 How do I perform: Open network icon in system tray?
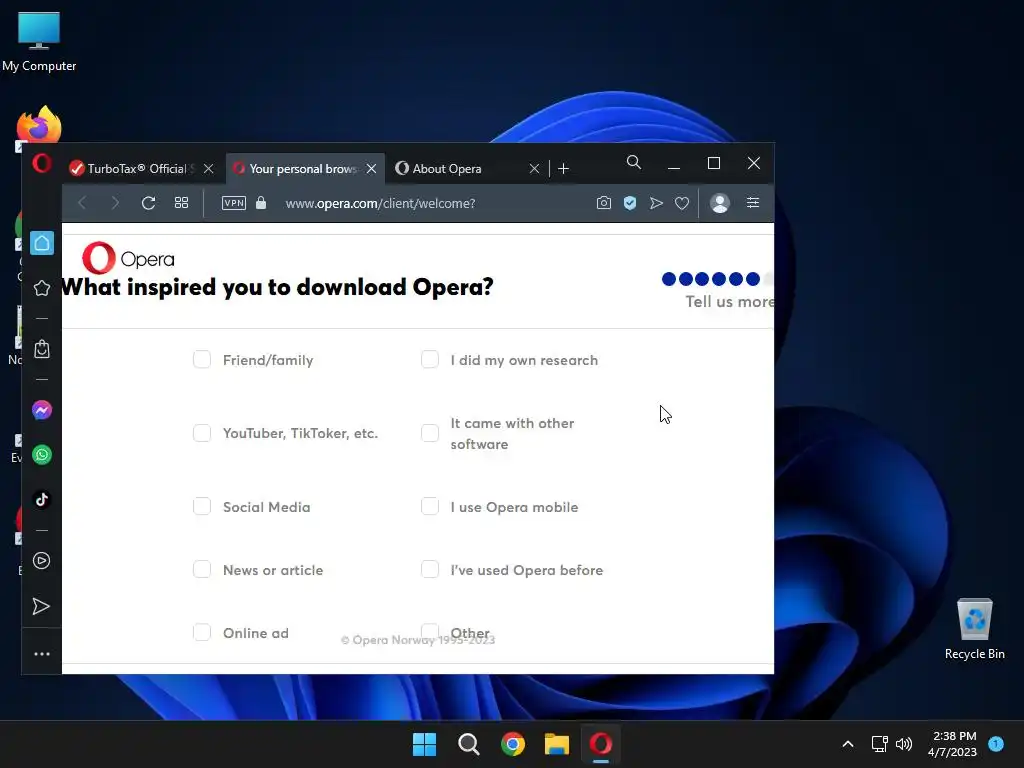[880, 744]
